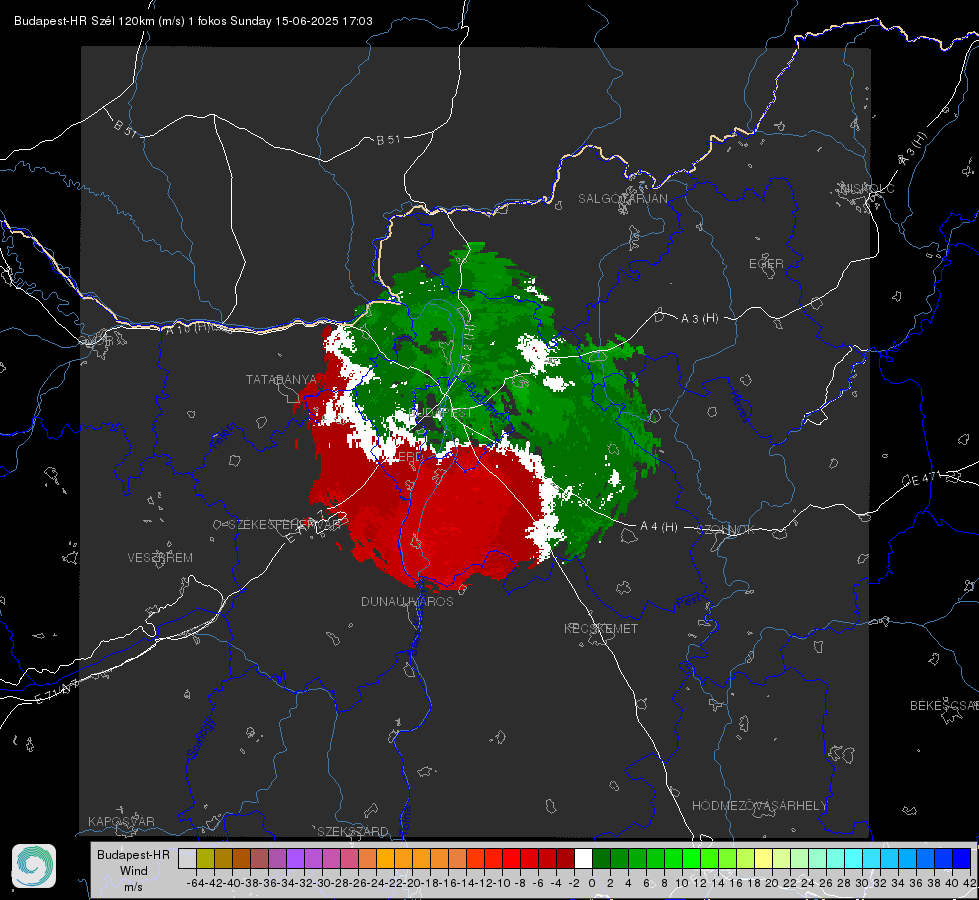The height and width of the screenshot is (900, 979).
Task: Click the MISKOLC city label
Action: click(x=867, y=188)
